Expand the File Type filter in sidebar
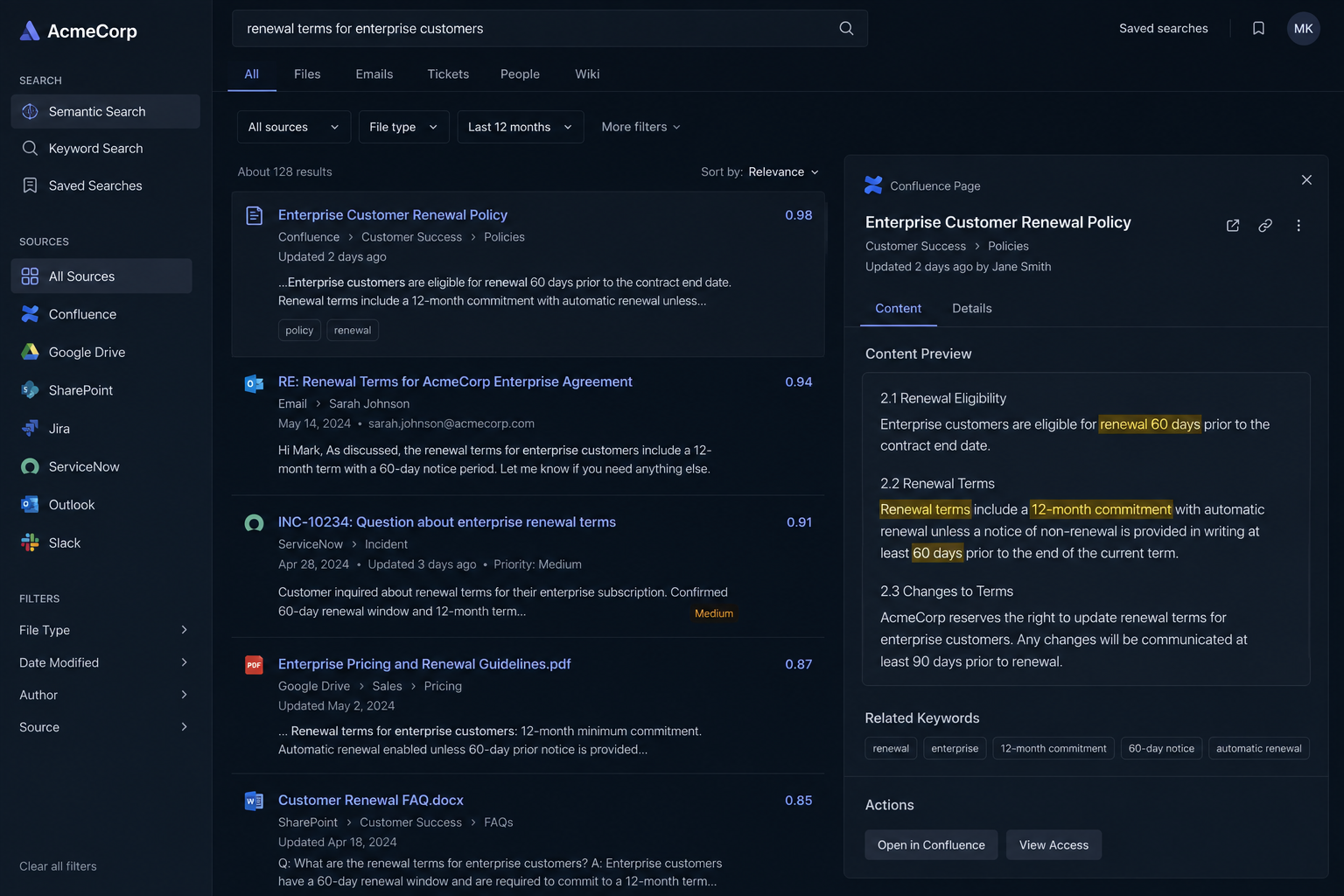This screenshot has width=1344, height=896. pyautogui.click(x=103, y=630)
